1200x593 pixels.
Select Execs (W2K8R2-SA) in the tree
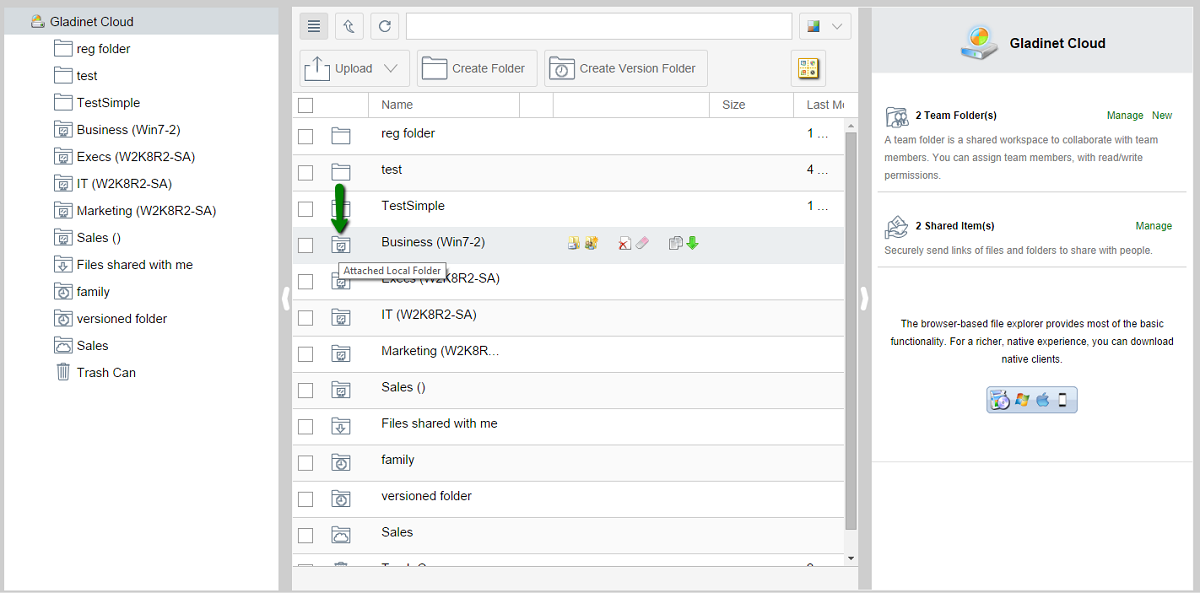pyautogui.click(x=135, y=156)
